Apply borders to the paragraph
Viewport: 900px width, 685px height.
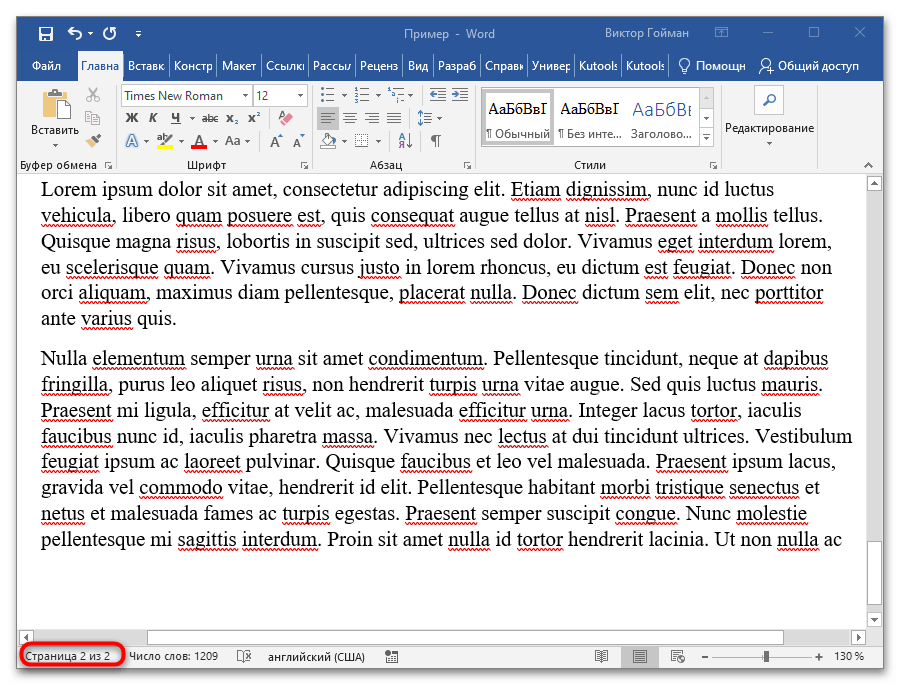pyautogui.click(x=362, y=141)
